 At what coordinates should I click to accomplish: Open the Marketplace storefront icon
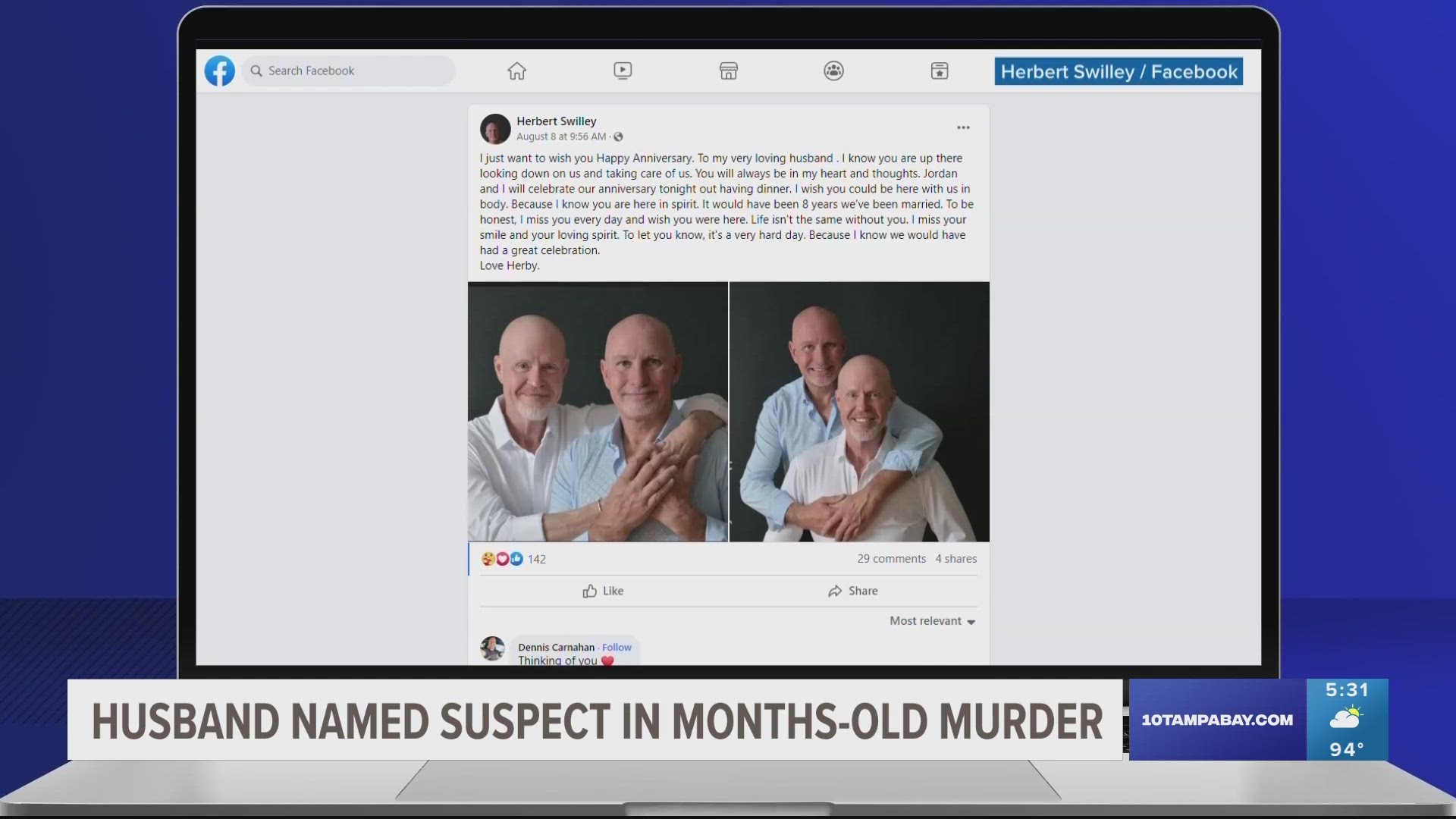coord(727,71)
